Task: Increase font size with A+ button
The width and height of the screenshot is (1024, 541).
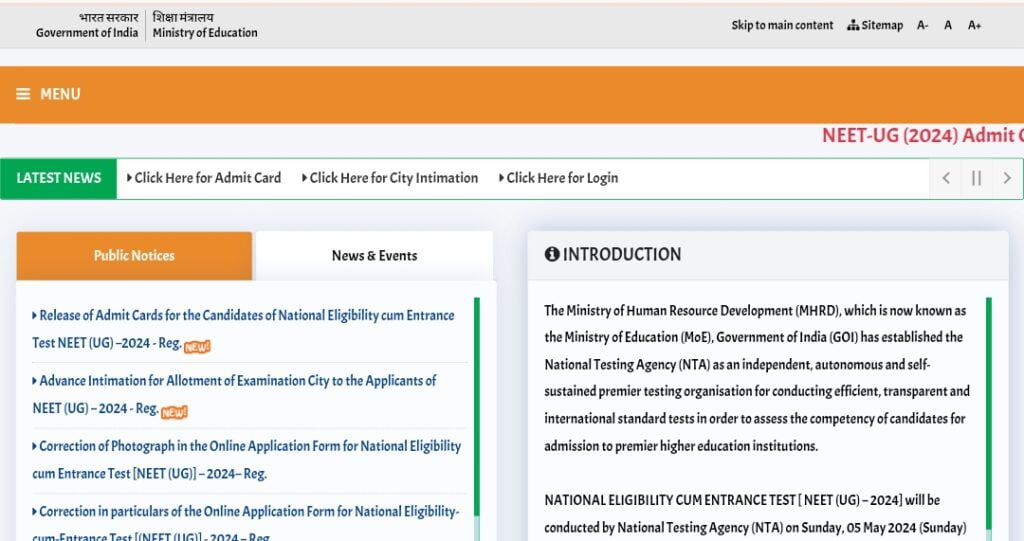Action: tap(974, 25)
